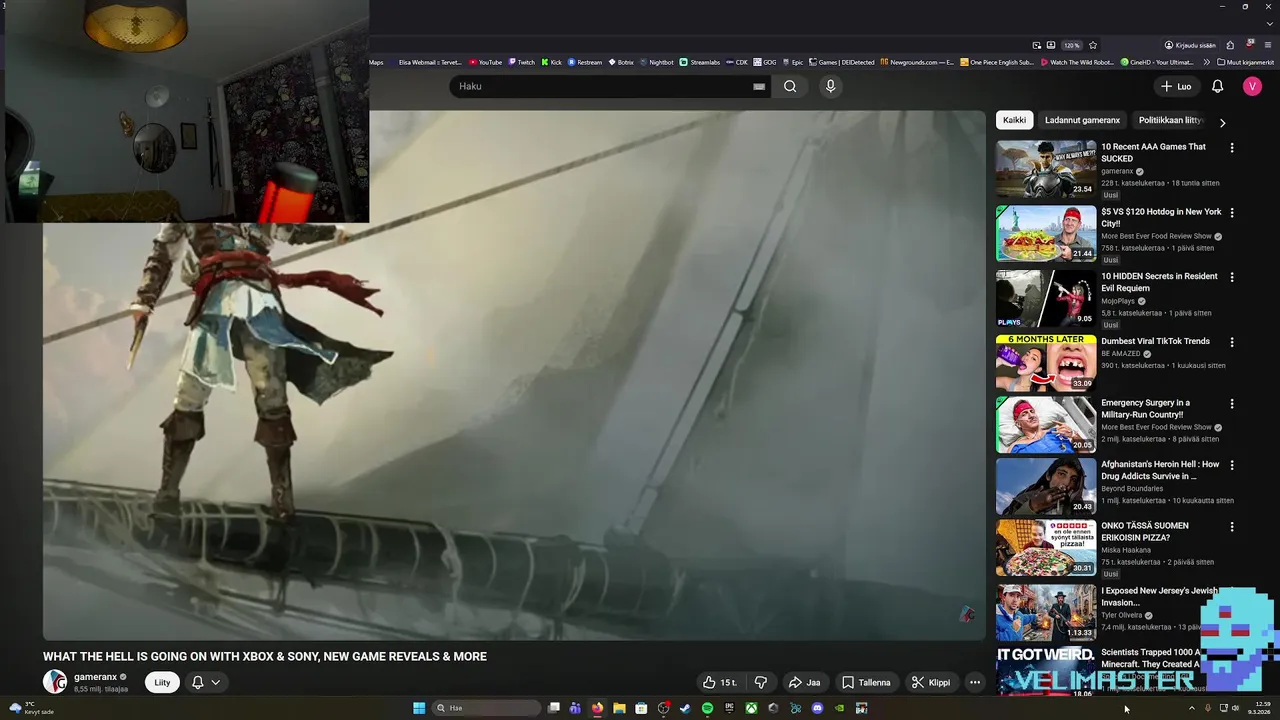The image size is (1280, 720).
Task: Open 'ONKO TÄSSÄ SUOMEN ERIKOISIN PIZZA?' title
Action: coord(1145,531)
